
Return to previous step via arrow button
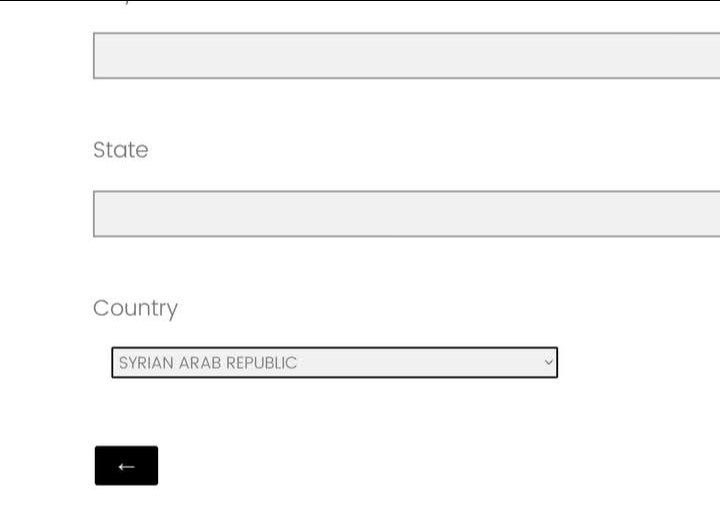click(126, 466)
